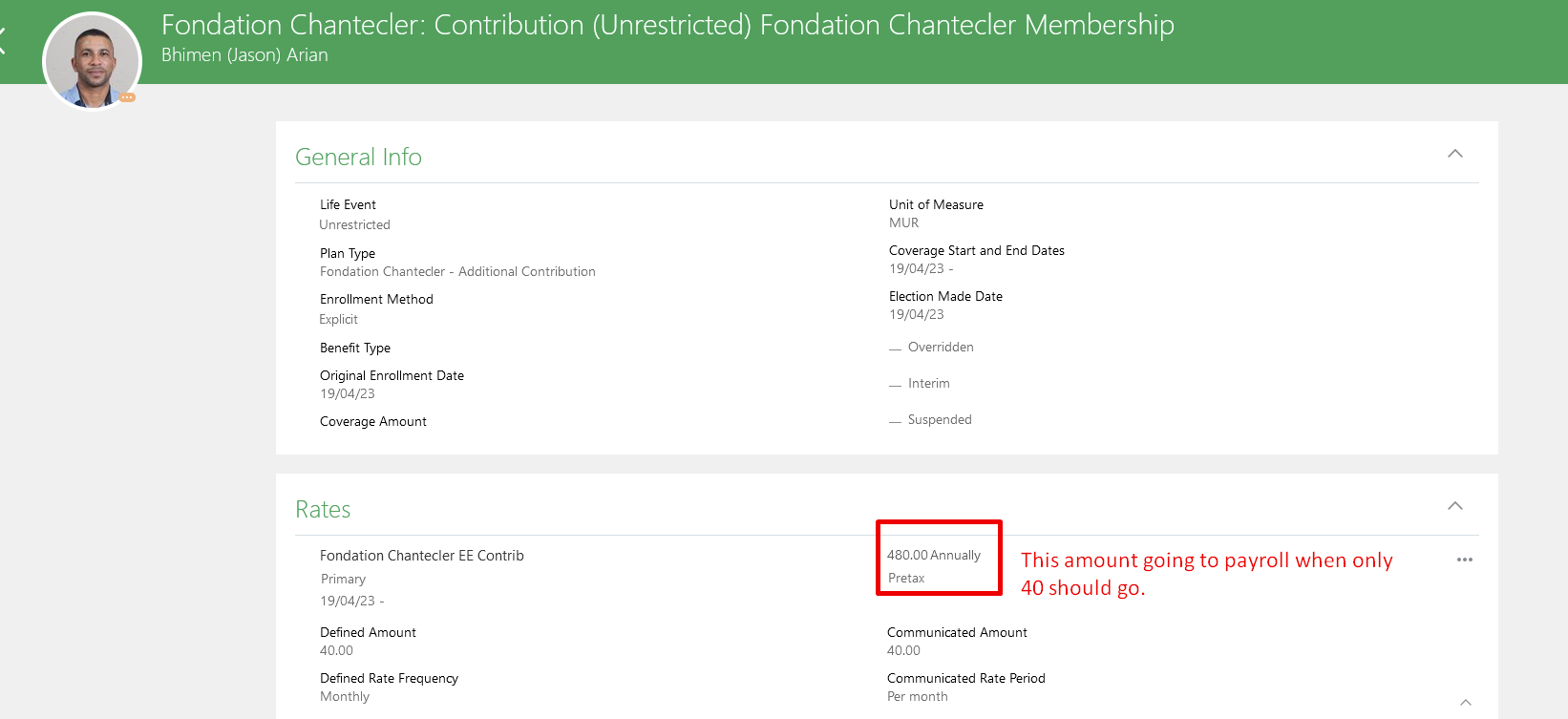Select the Benefit Type label
The image size is (1568, 719).
[x=355, y=348]
